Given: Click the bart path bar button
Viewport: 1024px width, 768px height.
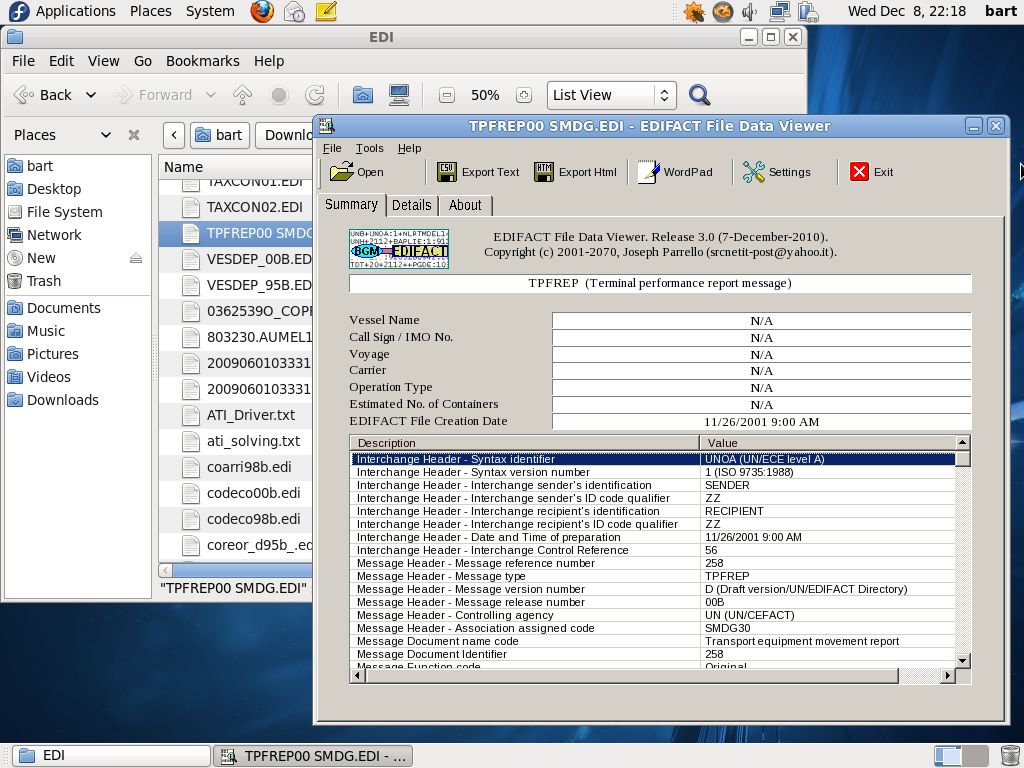Looking at the screenshot, I should tap(219, 135).
